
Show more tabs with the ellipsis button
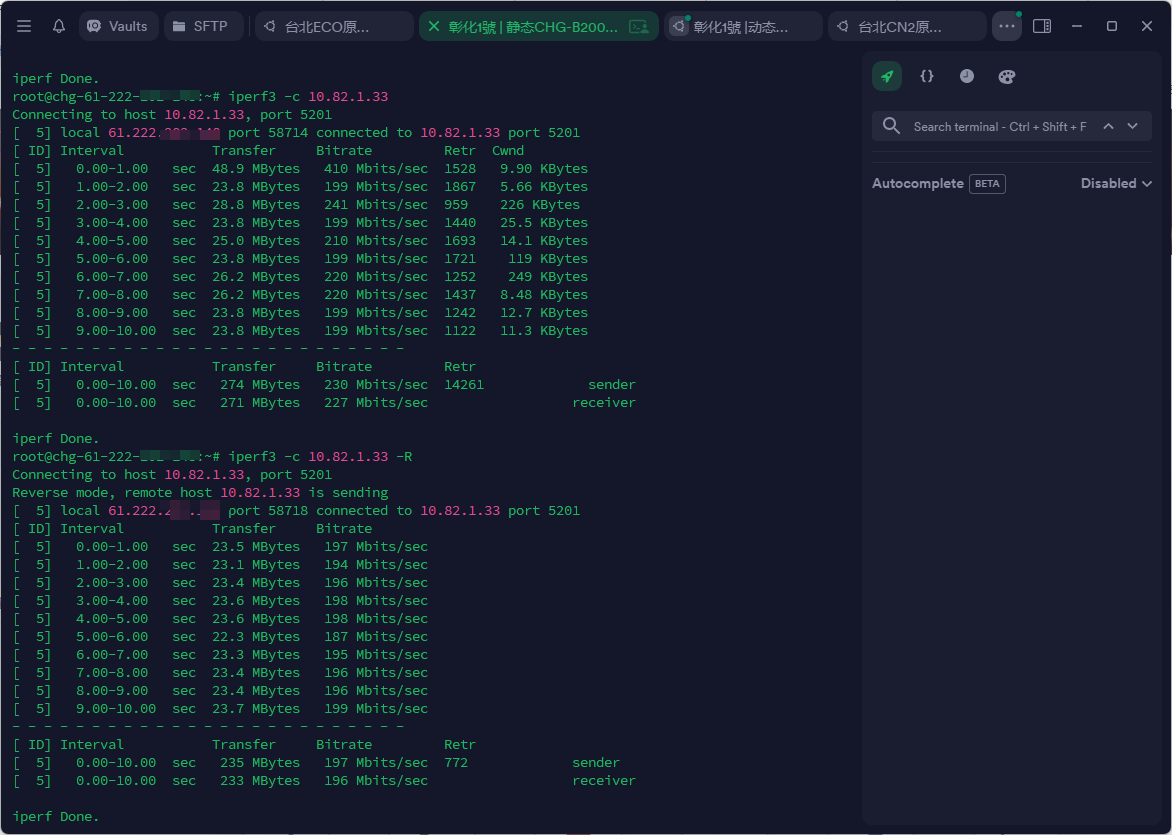1006,26
